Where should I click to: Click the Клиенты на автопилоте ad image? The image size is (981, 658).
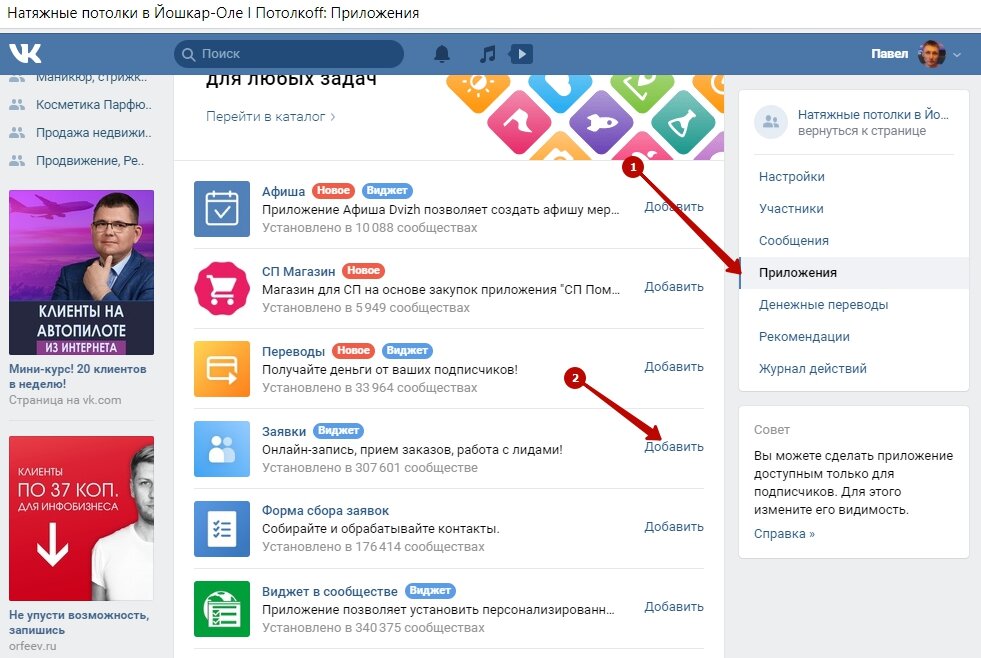point(81,272)
